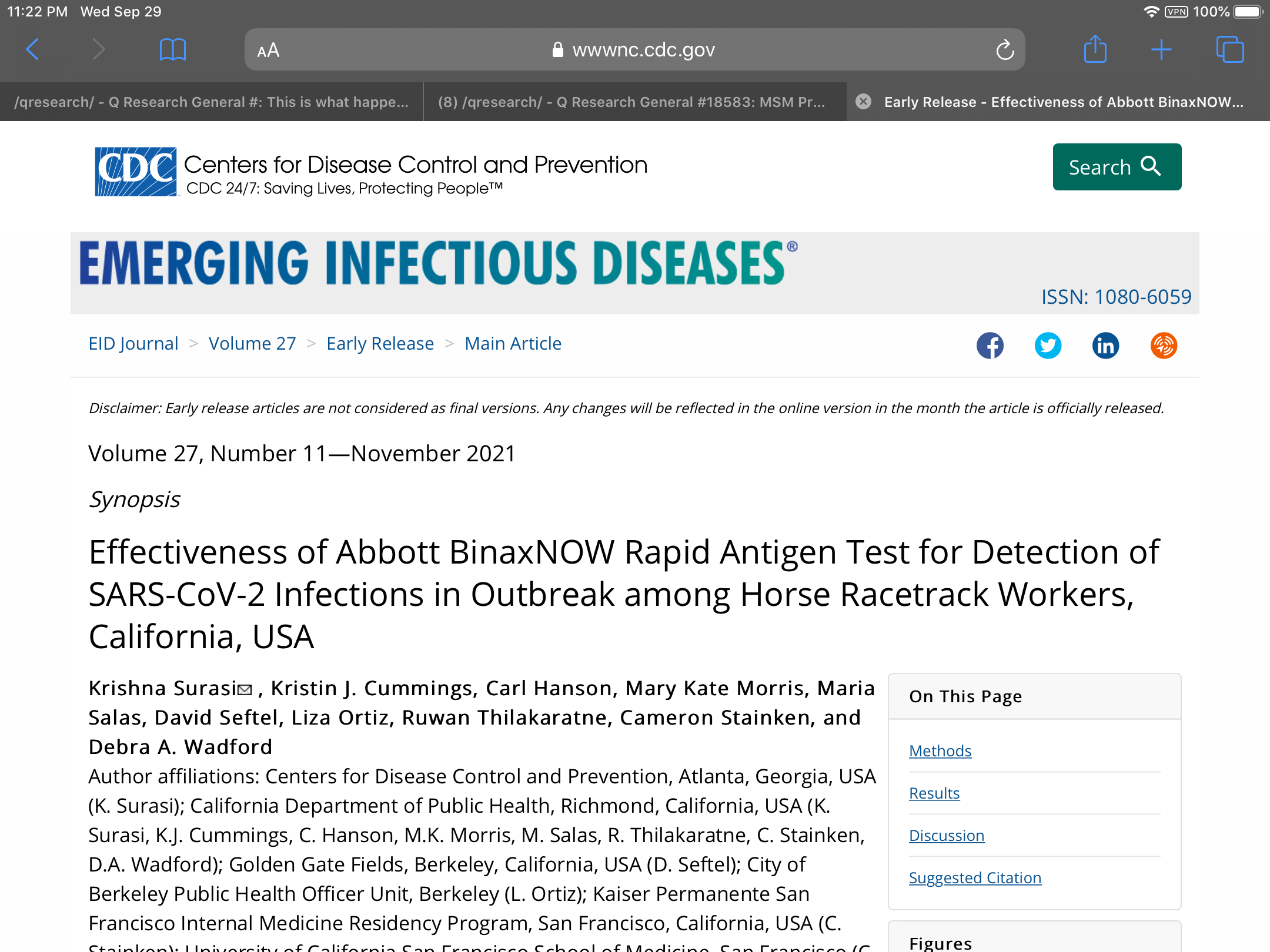Click the article title about Abbott BinaxNOW
Image resolution: width=1270 pixels, height=952 pixels.
pyautogui.click(x=623, y=594)
